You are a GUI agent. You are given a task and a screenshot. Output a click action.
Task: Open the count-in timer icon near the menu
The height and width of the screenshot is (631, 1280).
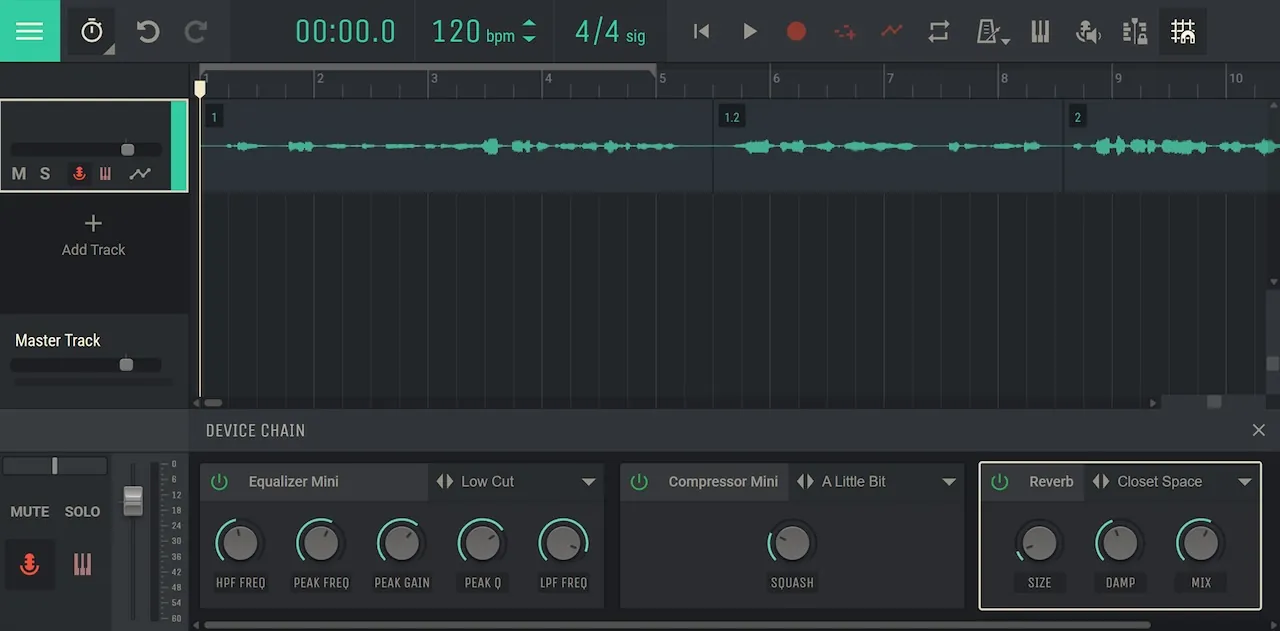point(91,31)
